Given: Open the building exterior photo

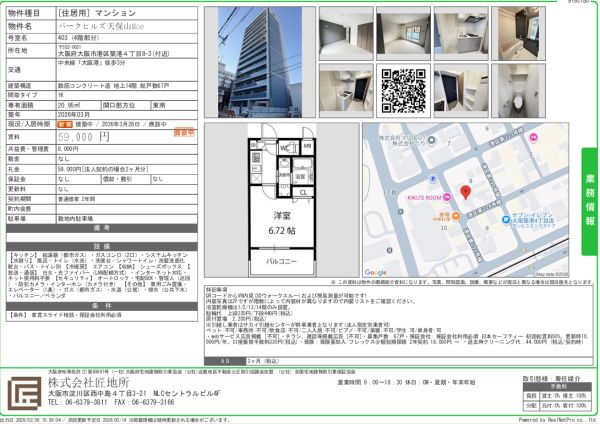Looking at the screenshot, I should (260, 62).
